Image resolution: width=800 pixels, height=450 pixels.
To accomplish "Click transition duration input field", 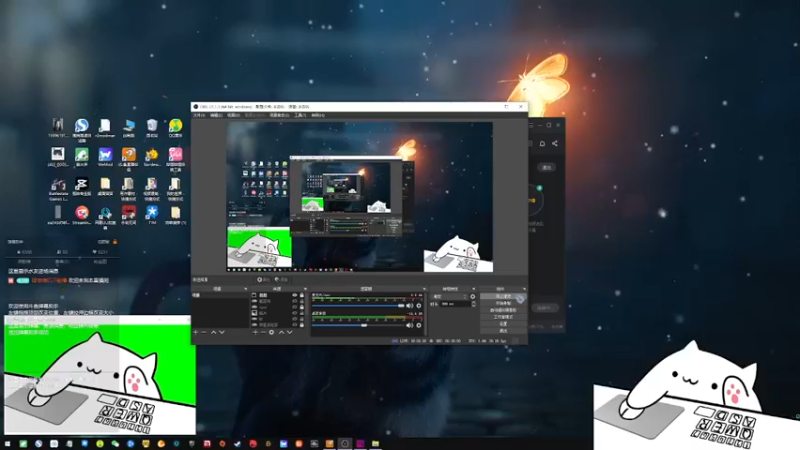I will 456,304.
